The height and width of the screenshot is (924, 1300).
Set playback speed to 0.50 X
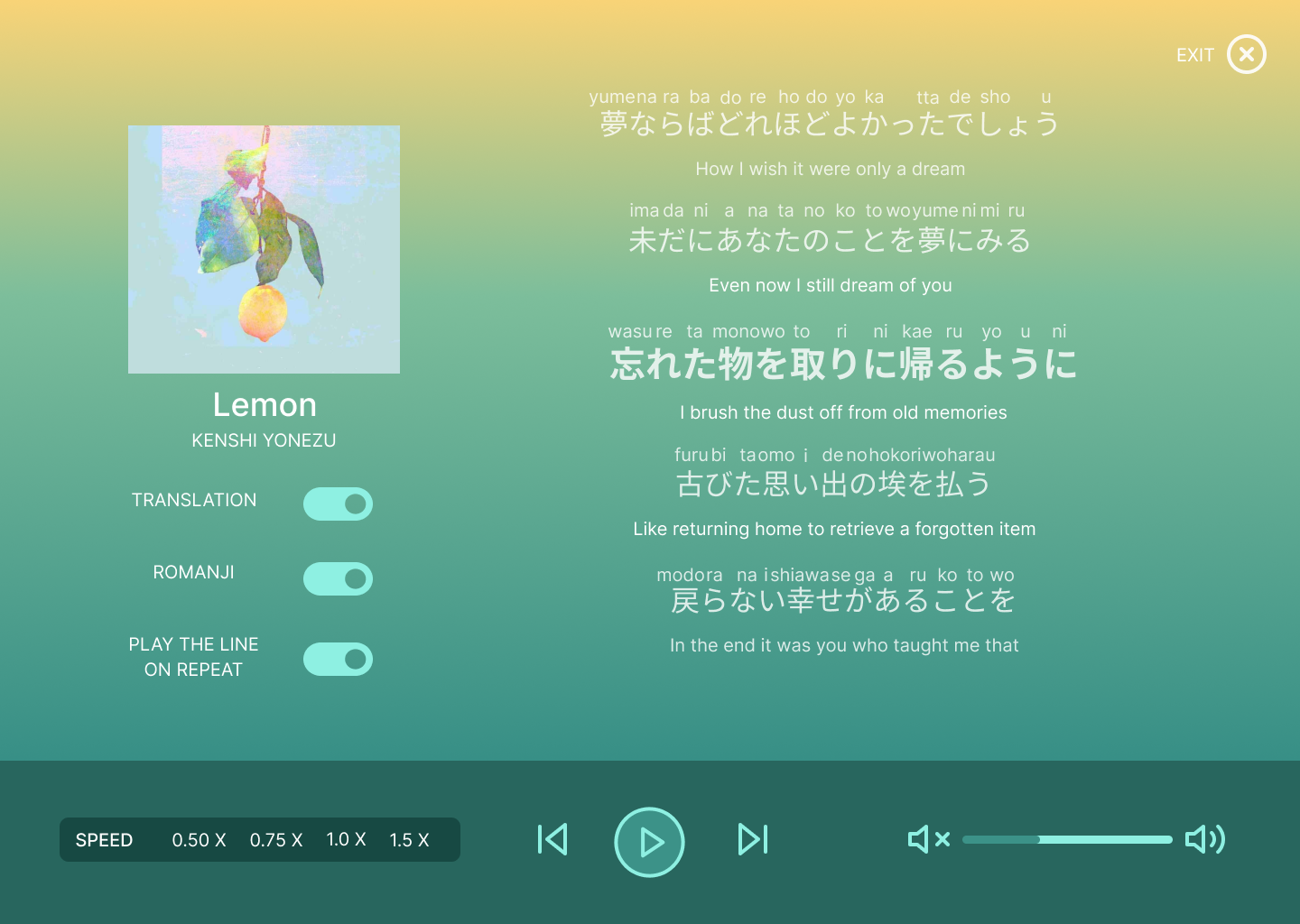coord(199,840)
